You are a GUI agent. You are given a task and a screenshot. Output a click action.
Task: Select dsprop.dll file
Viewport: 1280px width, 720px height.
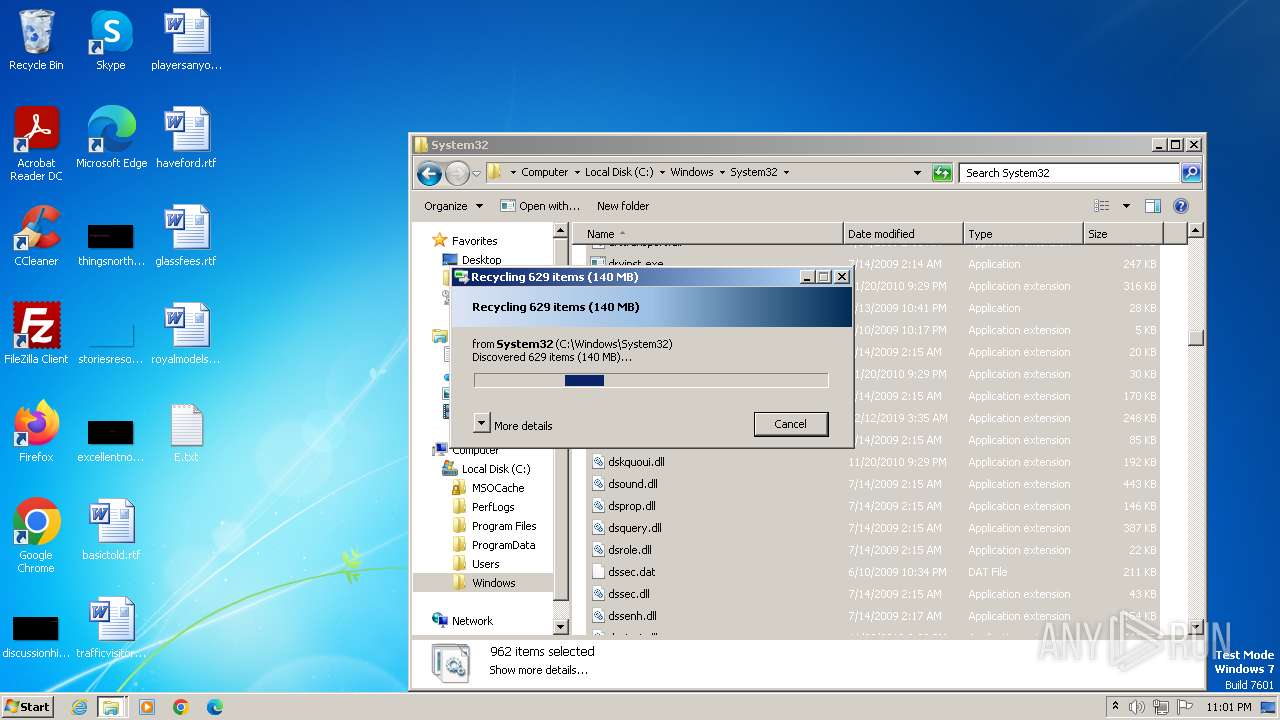[631, 506]
